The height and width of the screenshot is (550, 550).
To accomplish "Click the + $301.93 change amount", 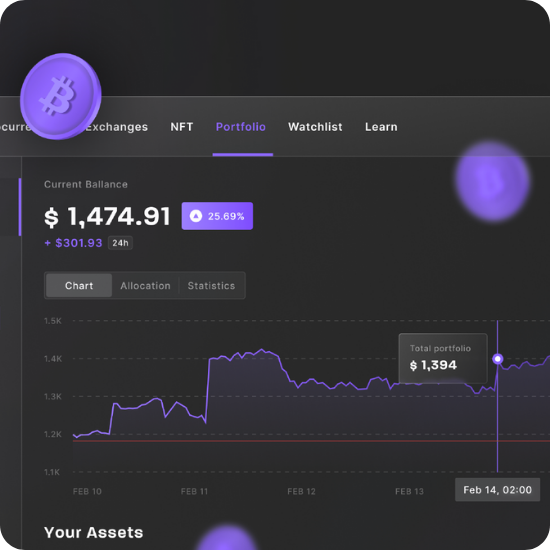I will pos(73,243).
